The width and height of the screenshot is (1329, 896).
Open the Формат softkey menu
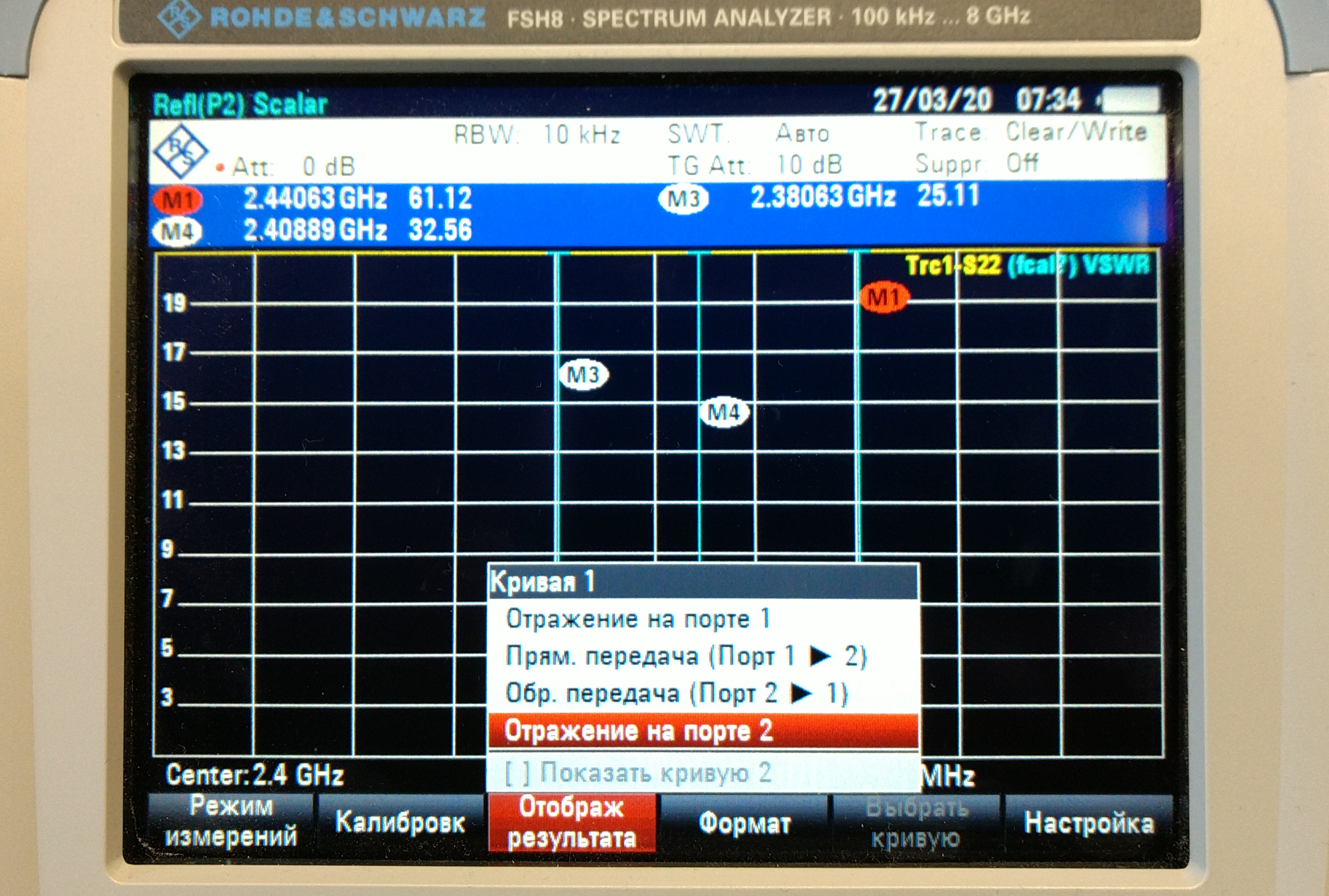point(745,823)
